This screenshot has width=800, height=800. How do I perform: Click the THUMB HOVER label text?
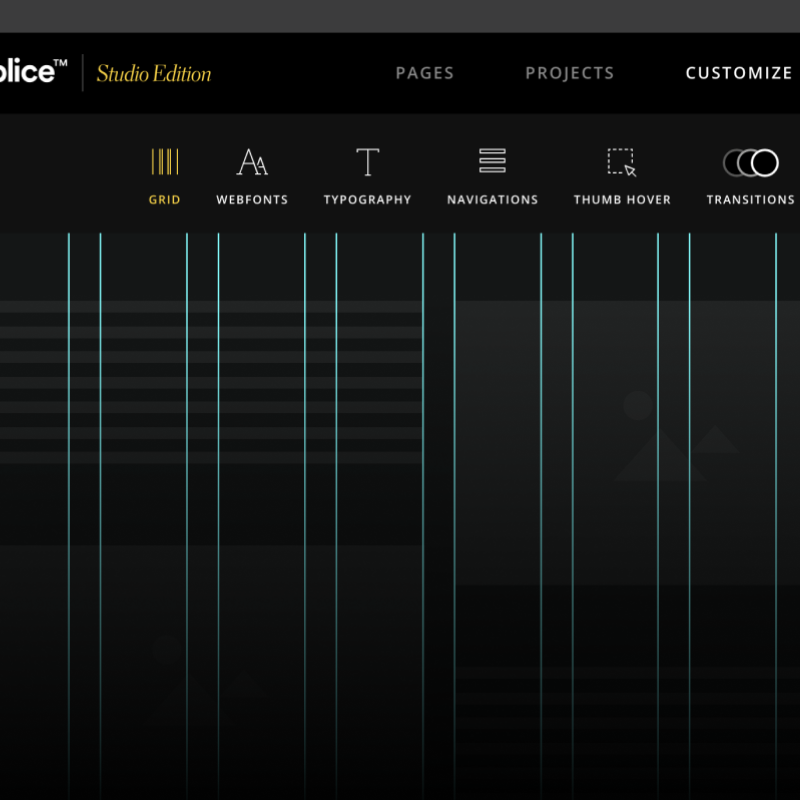click(622, 199)
